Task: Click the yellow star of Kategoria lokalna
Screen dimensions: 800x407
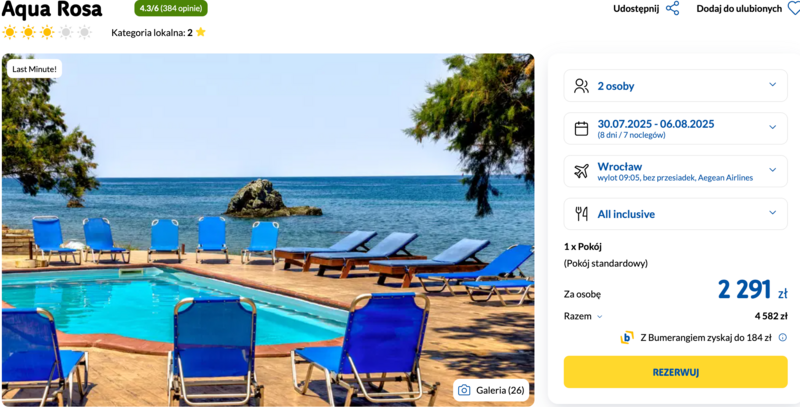Action: tap(201, 32)
